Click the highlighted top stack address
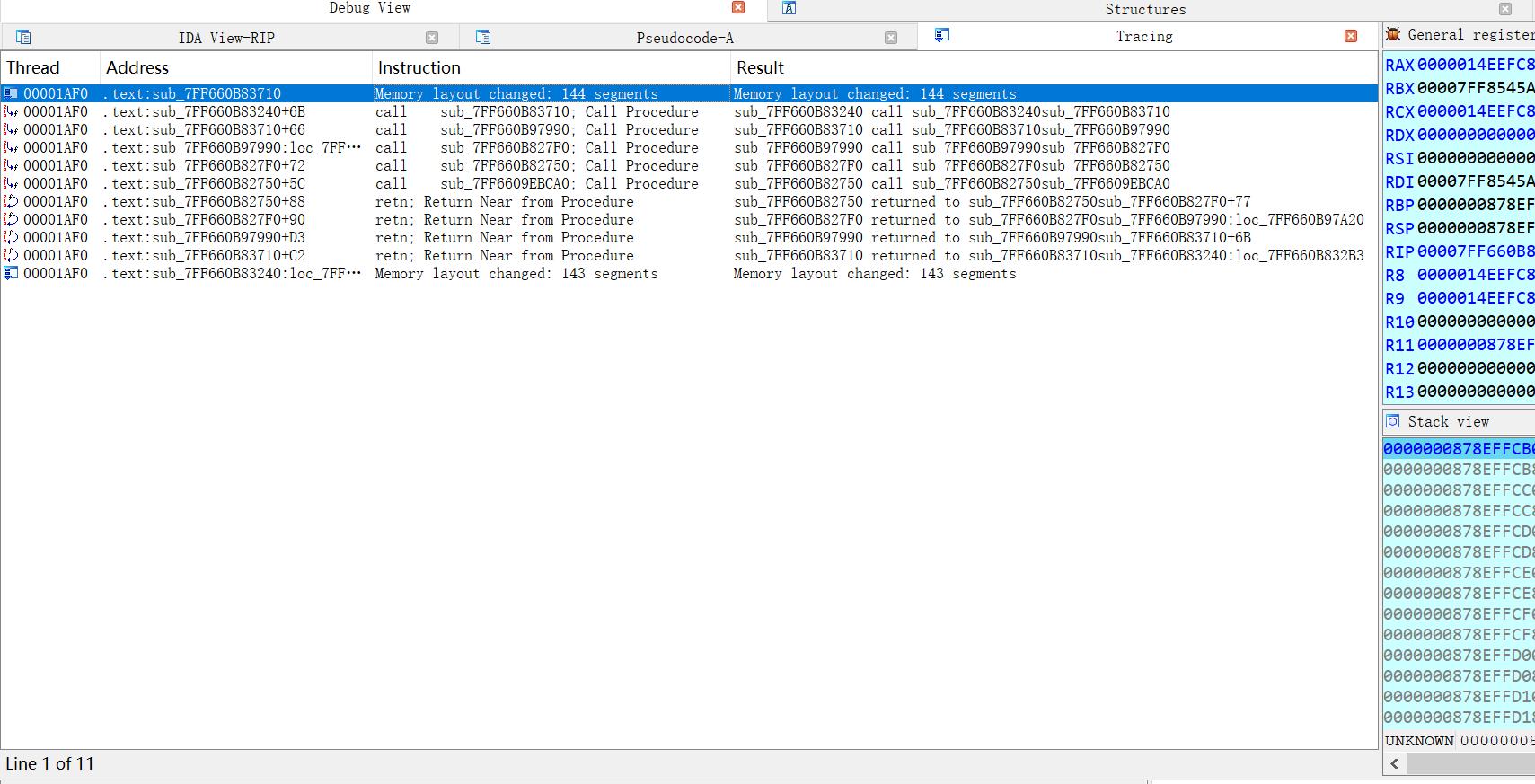Viewport: 1535px width, 784px height. tap(1459, 448)
